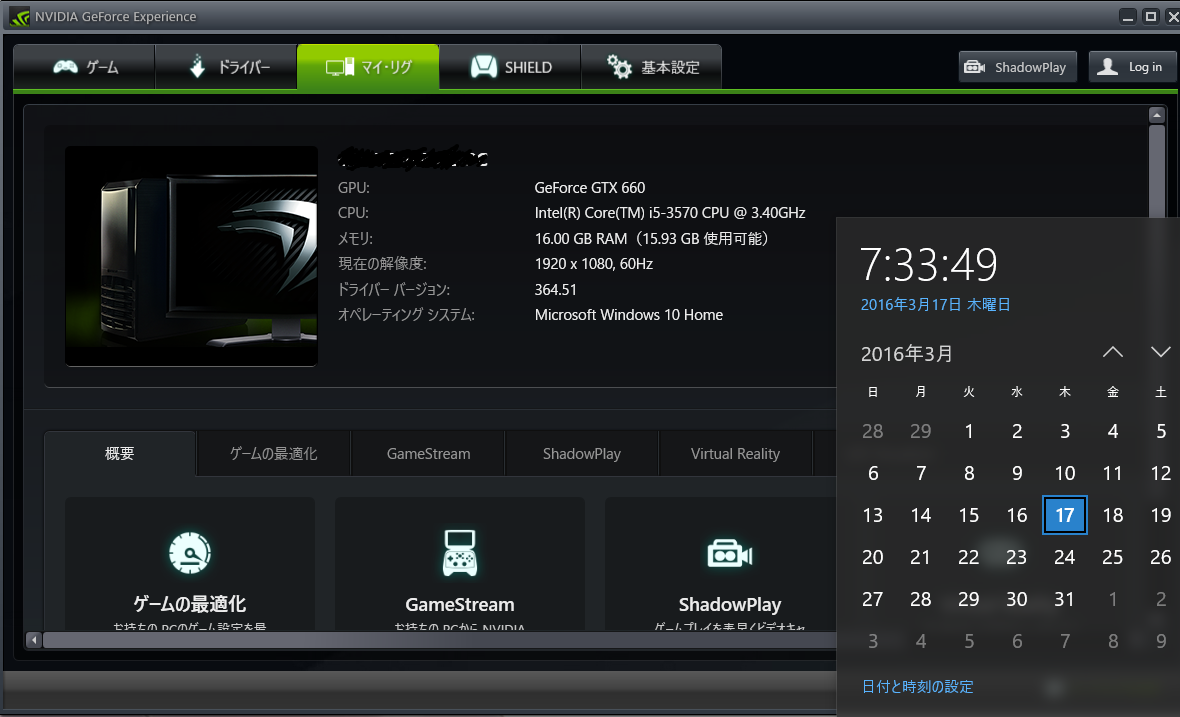Open the SHIELD tab
The image size is (1180, 717).
[510, 67]
